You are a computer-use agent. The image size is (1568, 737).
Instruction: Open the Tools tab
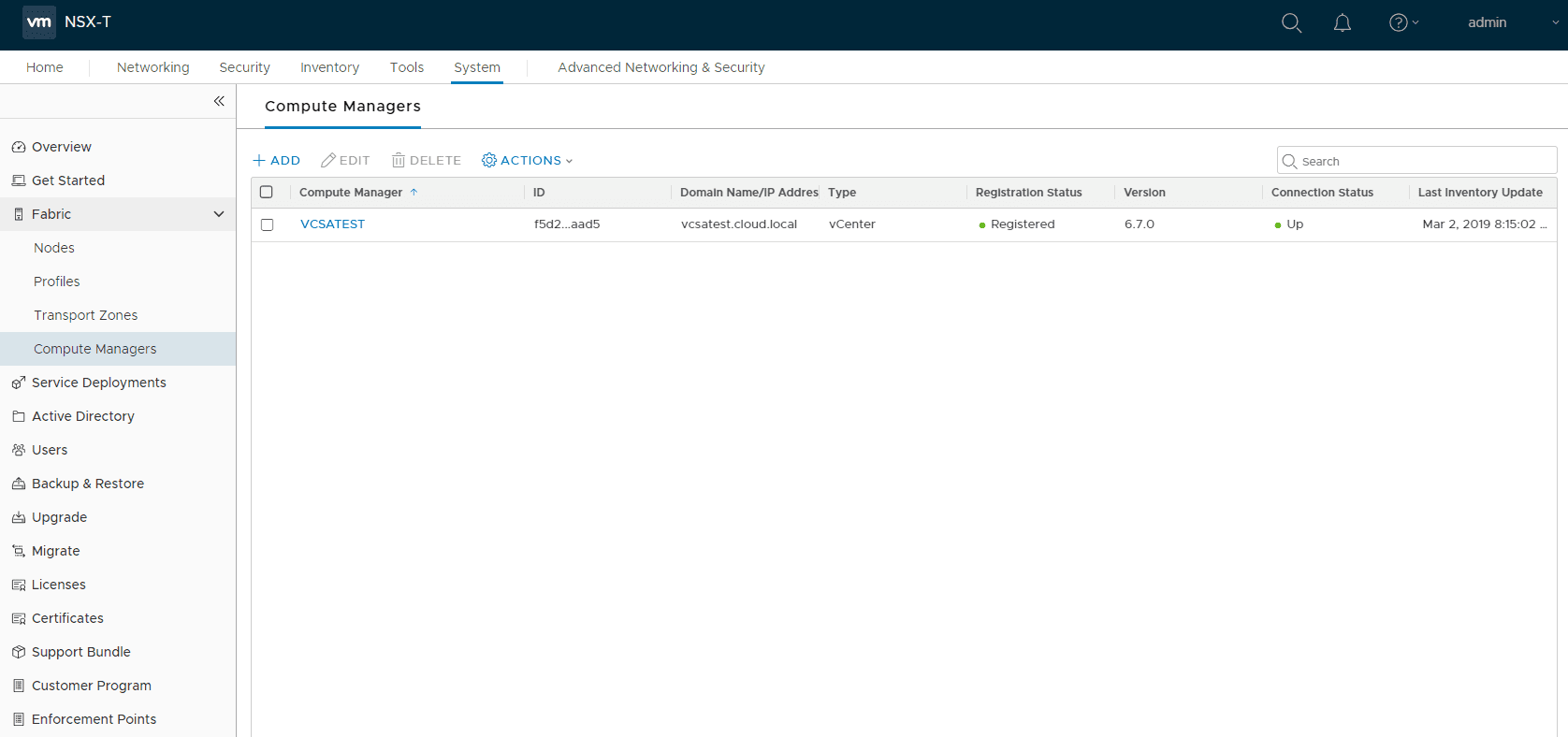[x=407, y=67]
